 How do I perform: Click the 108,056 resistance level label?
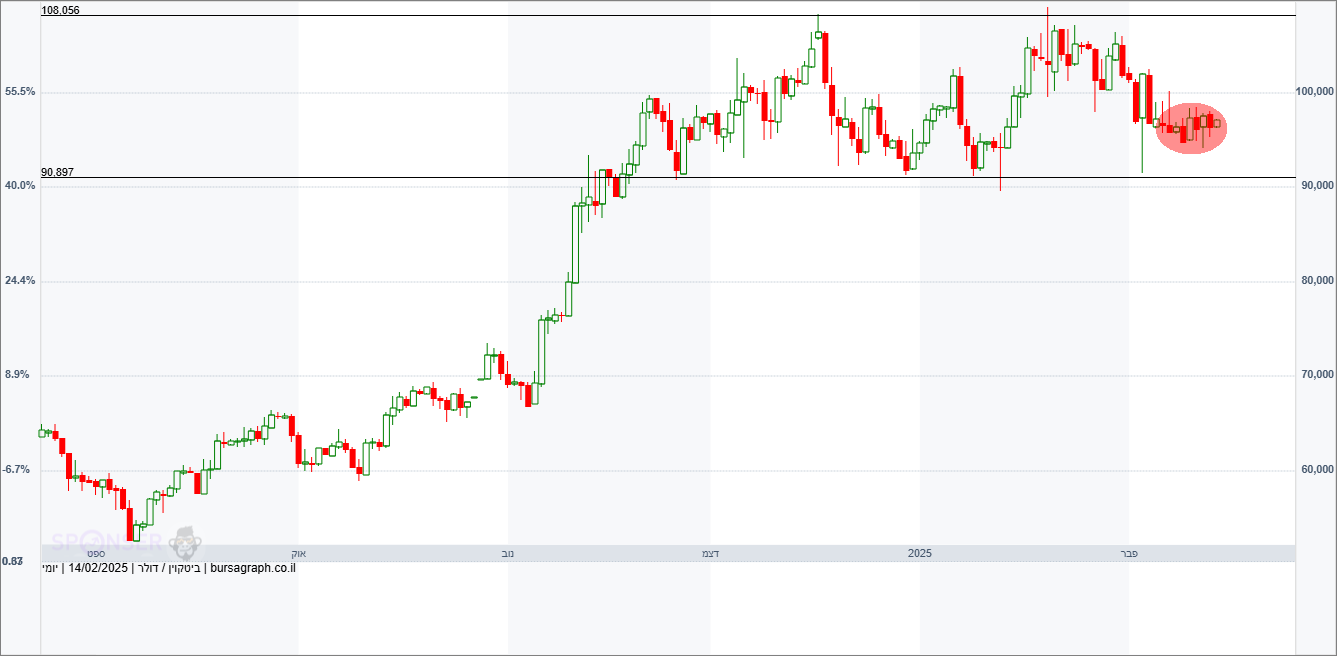(60, 10)
